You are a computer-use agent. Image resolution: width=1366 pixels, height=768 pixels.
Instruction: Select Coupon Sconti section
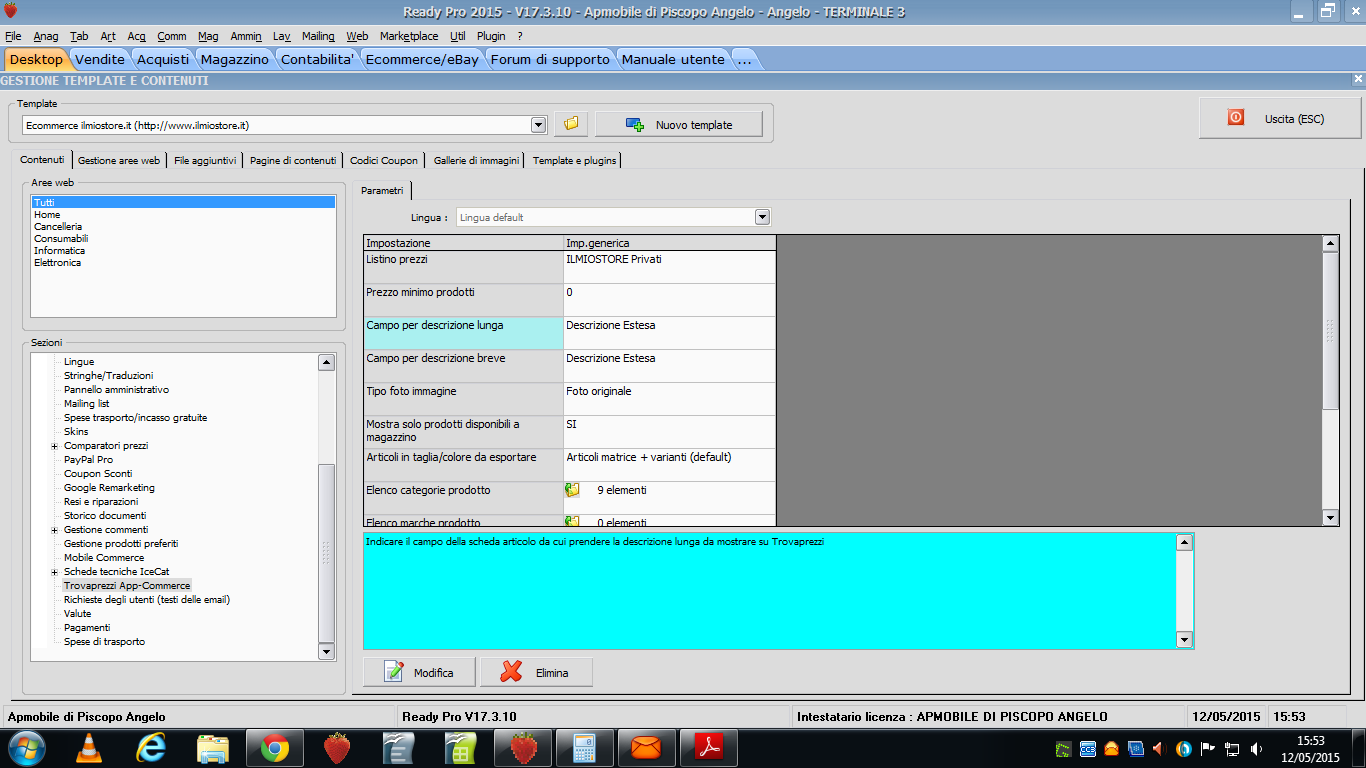[x=98, y=474]
